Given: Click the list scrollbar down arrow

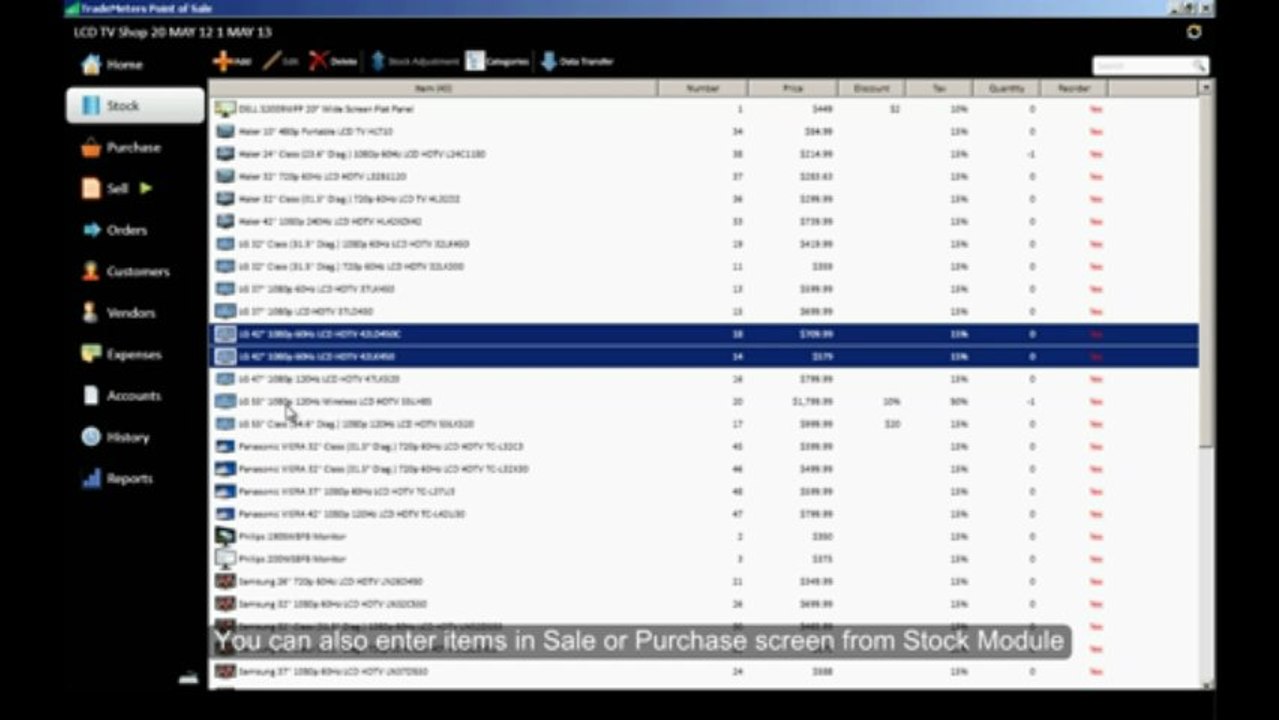Looking at the screenshot, I should point(1206,684).
